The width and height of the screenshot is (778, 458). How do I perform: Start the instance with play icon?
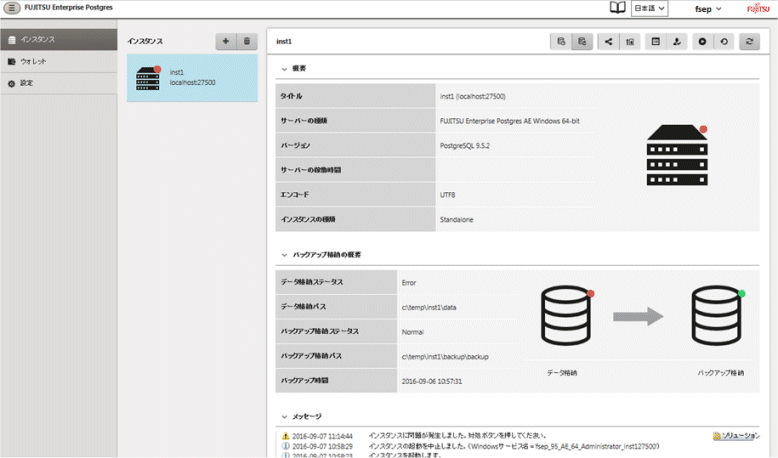point(703,42)
